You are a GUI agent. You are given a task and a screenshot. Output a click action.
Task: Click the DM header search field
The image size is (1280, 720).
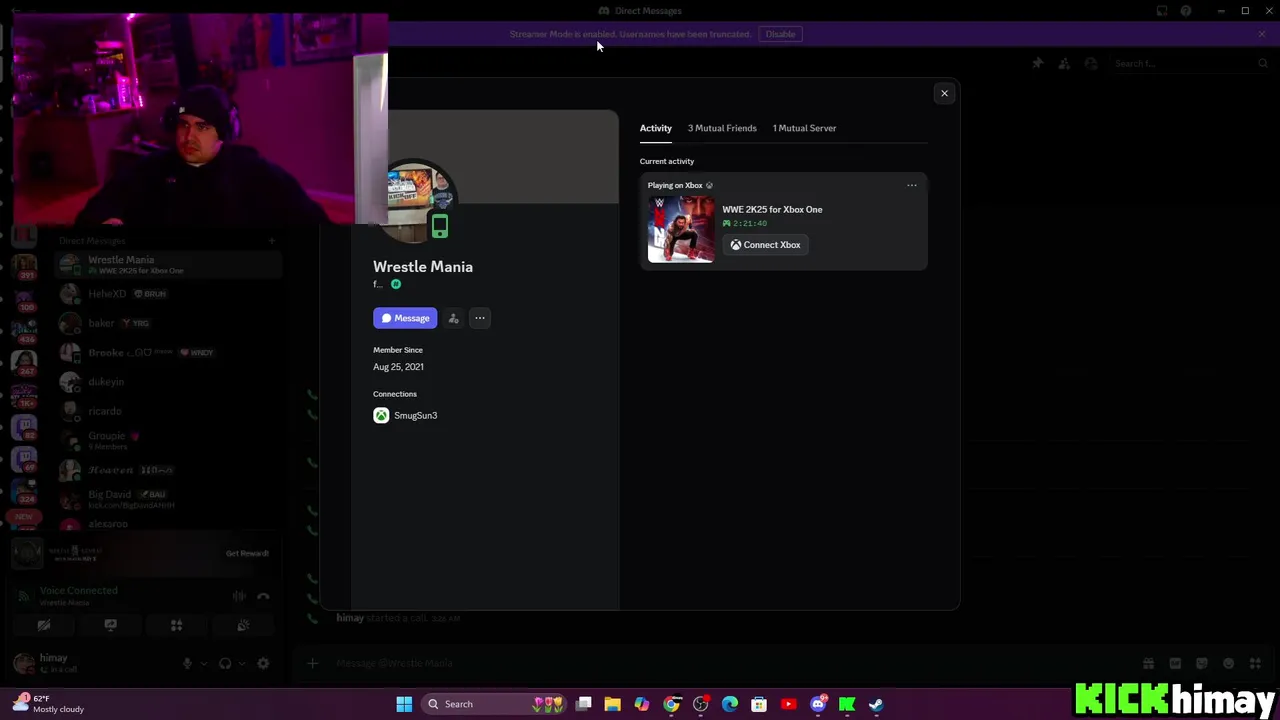pyautogui.click(x=1190, y=63)
